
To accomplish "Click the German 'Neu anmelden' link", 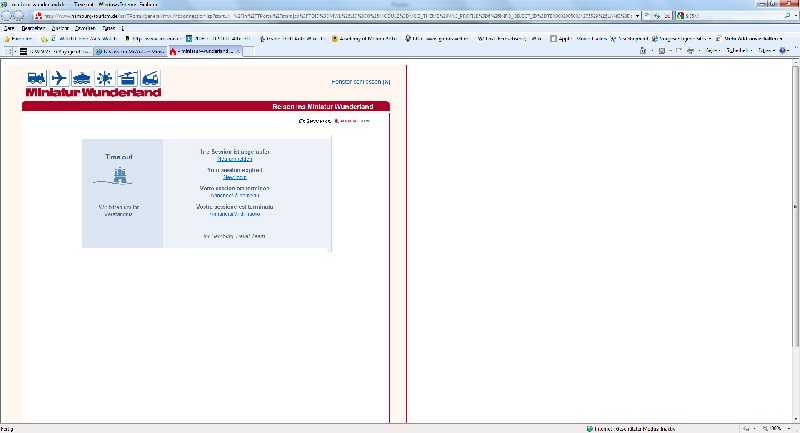I will [x=235, y=159].
